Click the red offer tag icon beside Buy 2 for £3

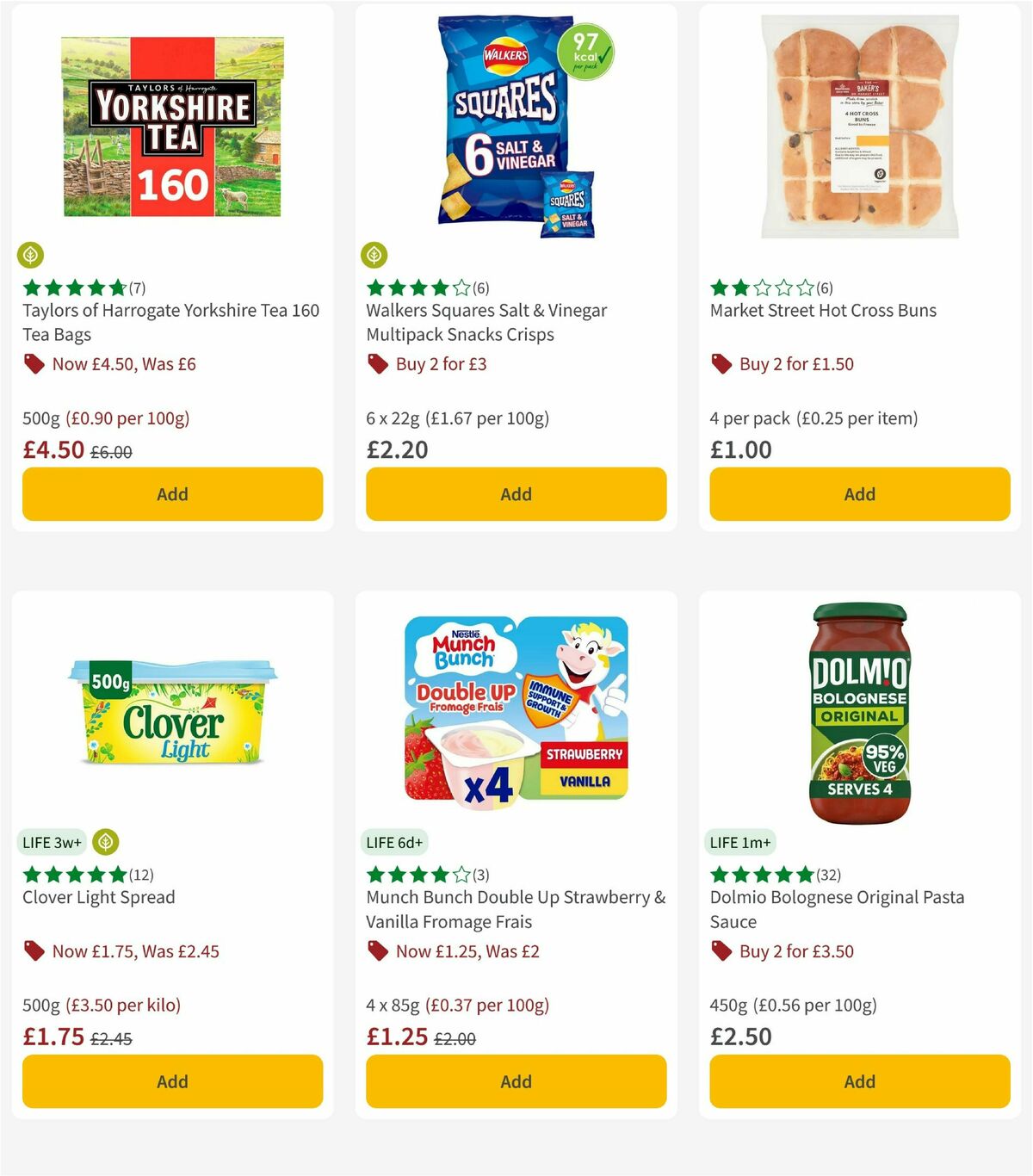pyautogui.click(x=376, y=364)
